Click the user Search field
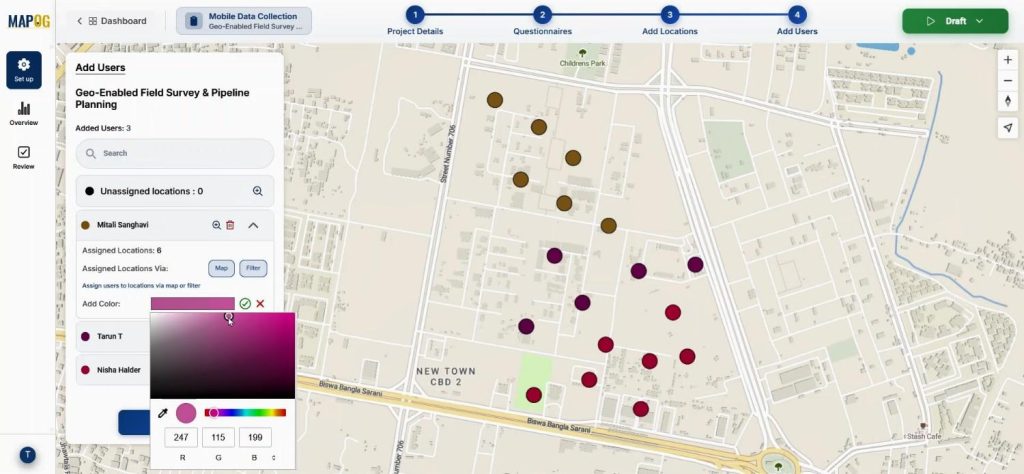 click(175, 153)
